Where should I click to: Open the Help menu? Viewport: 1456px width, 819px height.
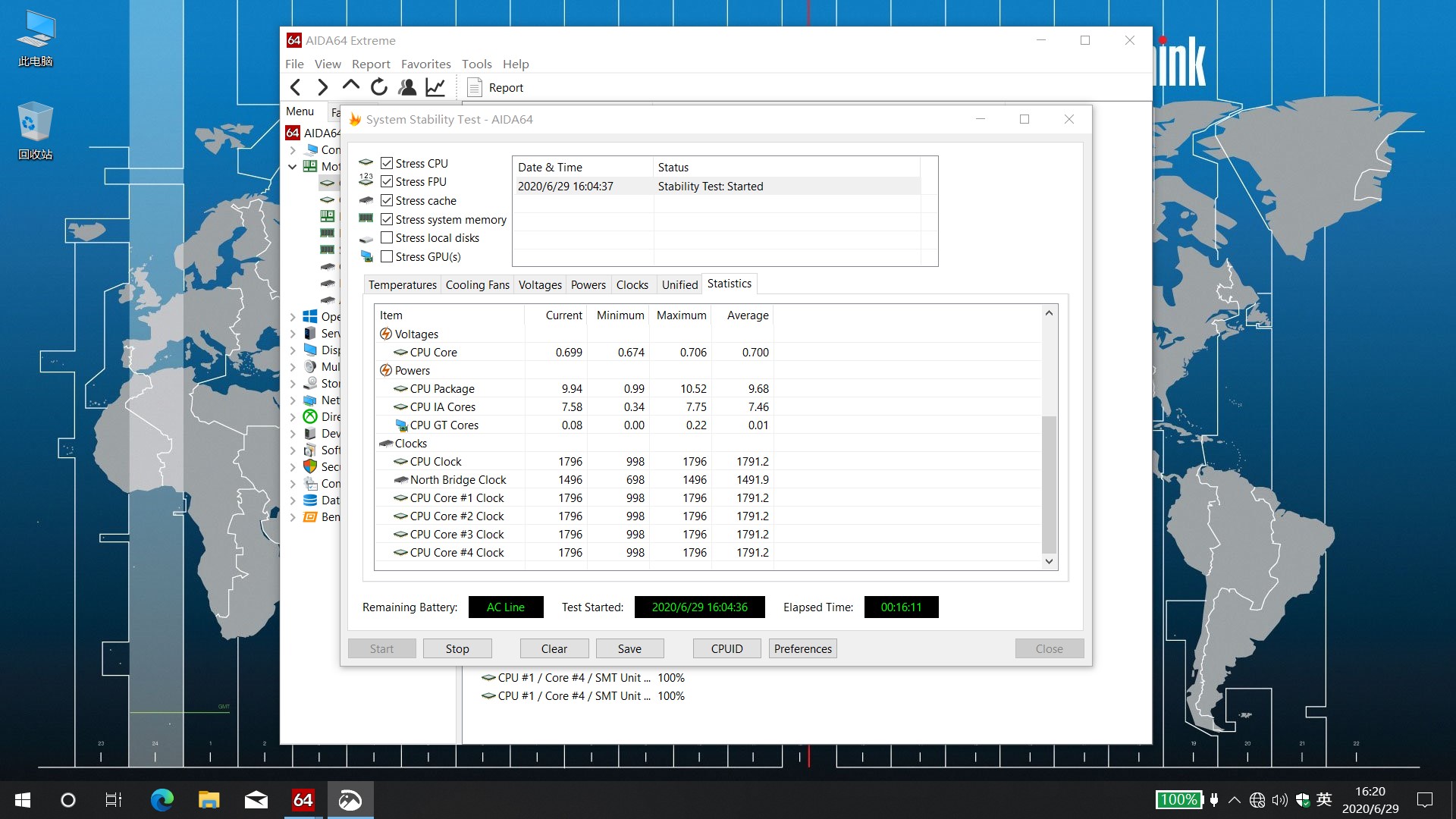click(x=516, y=64)
